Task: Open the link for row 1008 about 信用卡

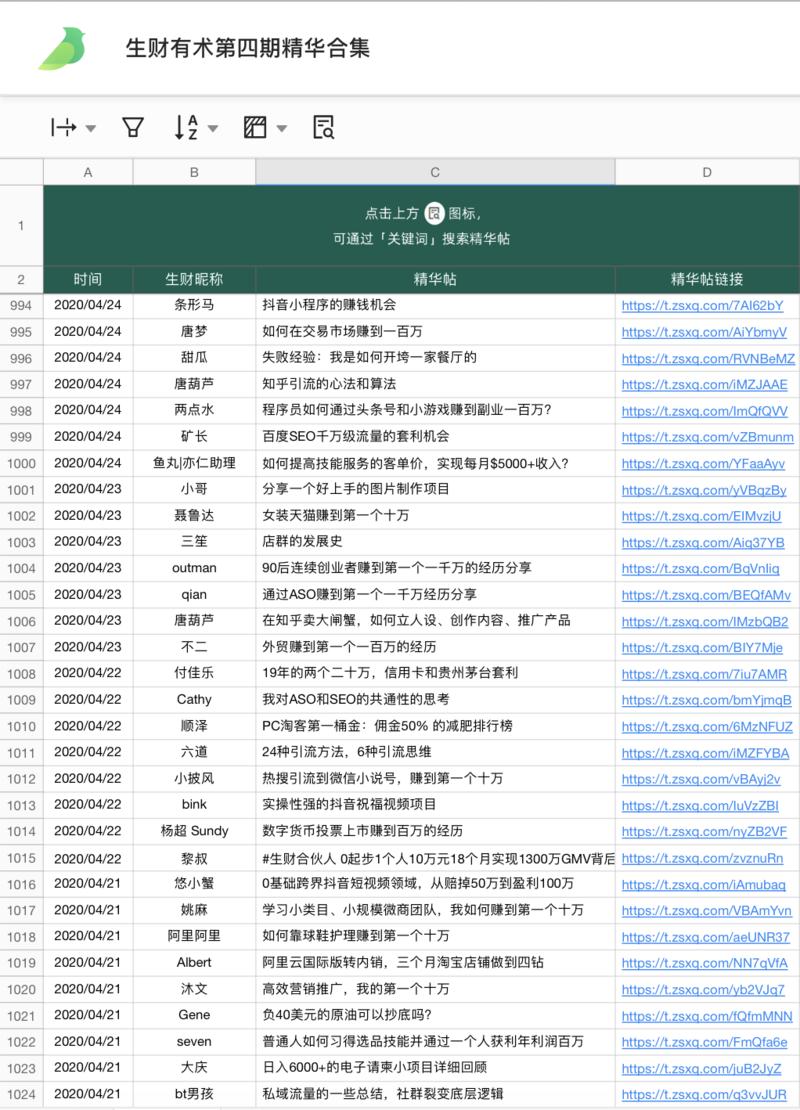Action: tap(706, 674)
